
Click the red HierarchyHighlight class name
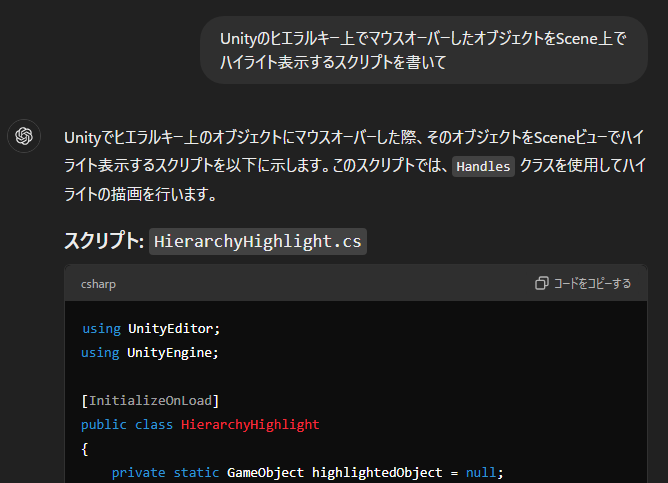click(x=250, y=424)
